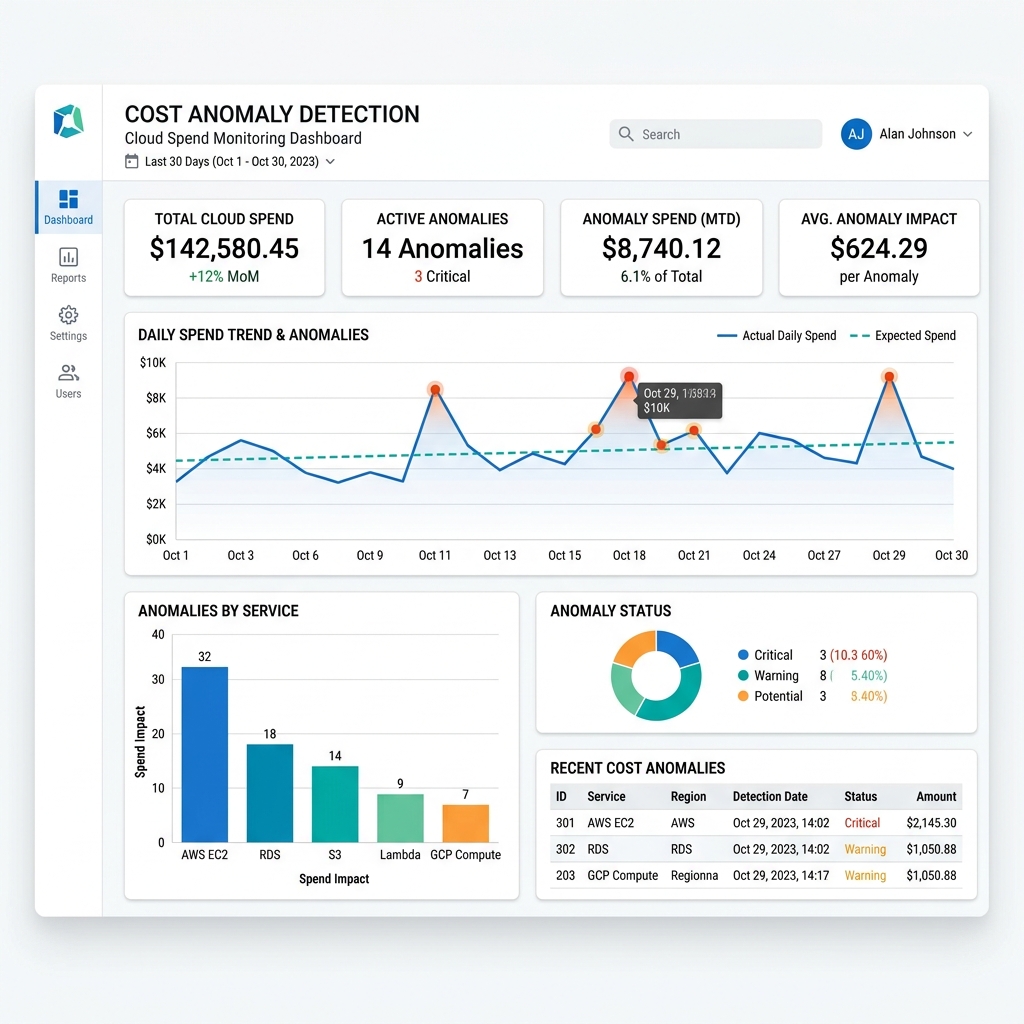The image size is (1024, 1024).
Task: Sort table by Region column header
Action: 688,796
